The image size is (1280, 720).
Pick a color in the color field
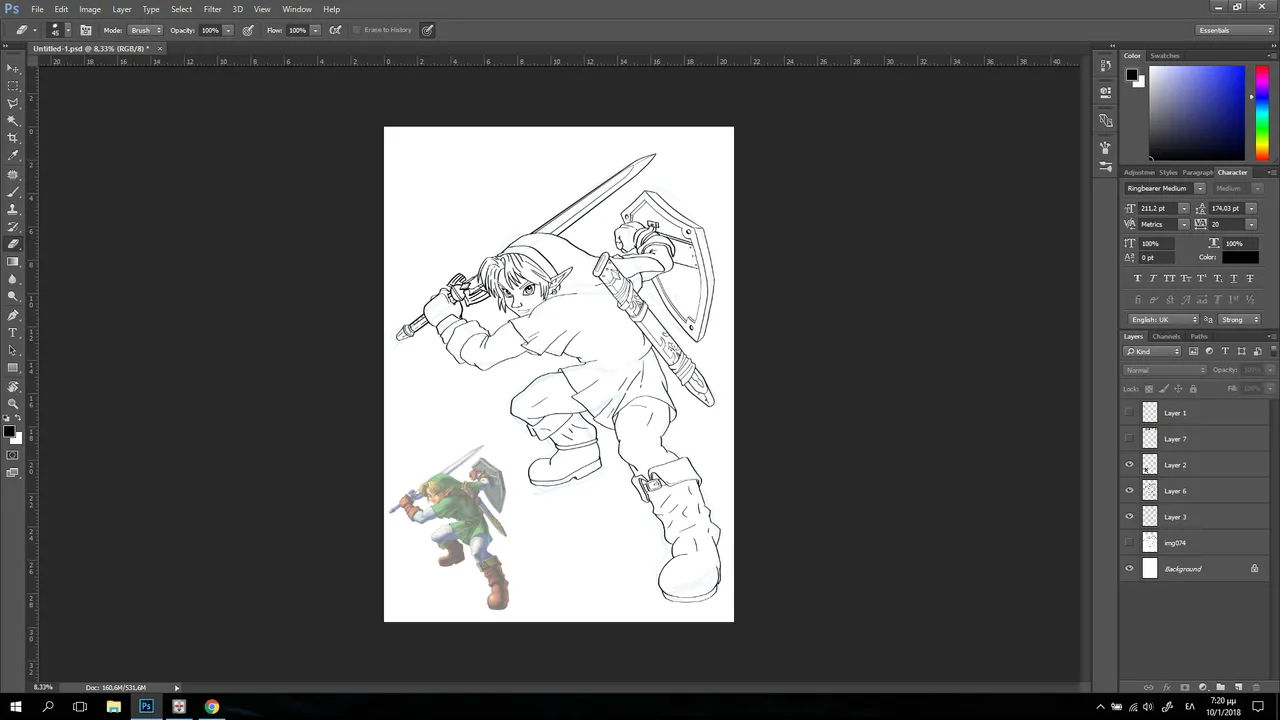(1196, 113)
